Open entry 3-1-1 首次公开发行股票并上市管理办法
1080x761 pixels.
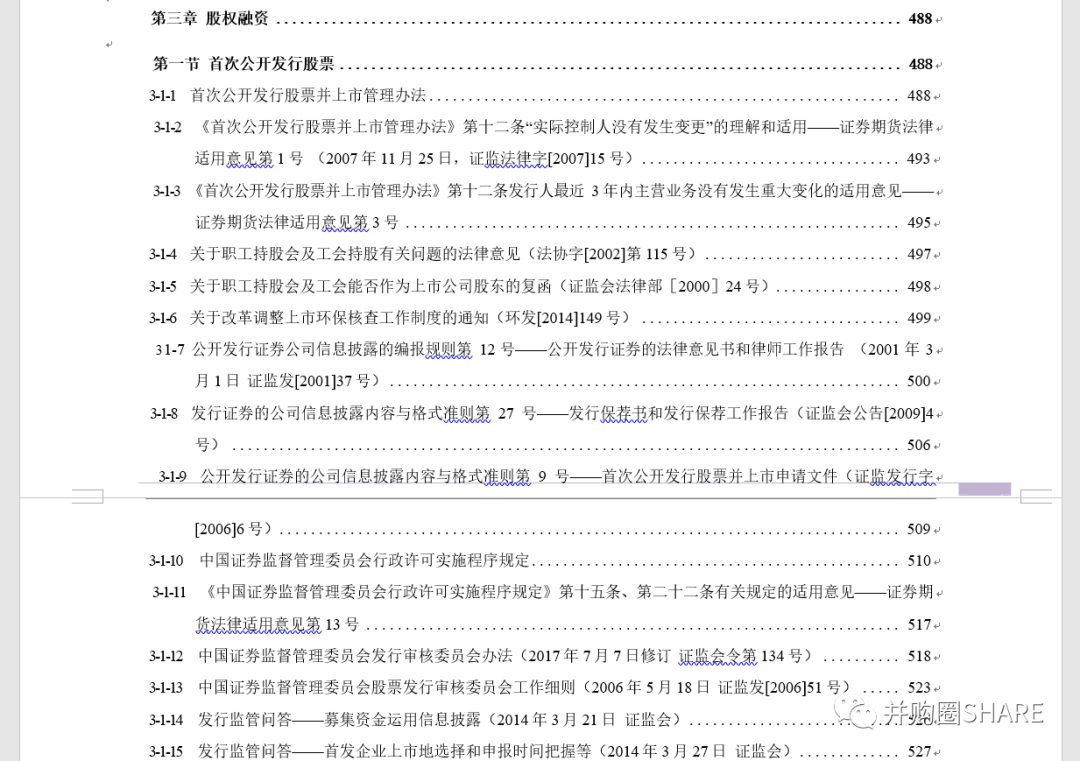[300, 97]
